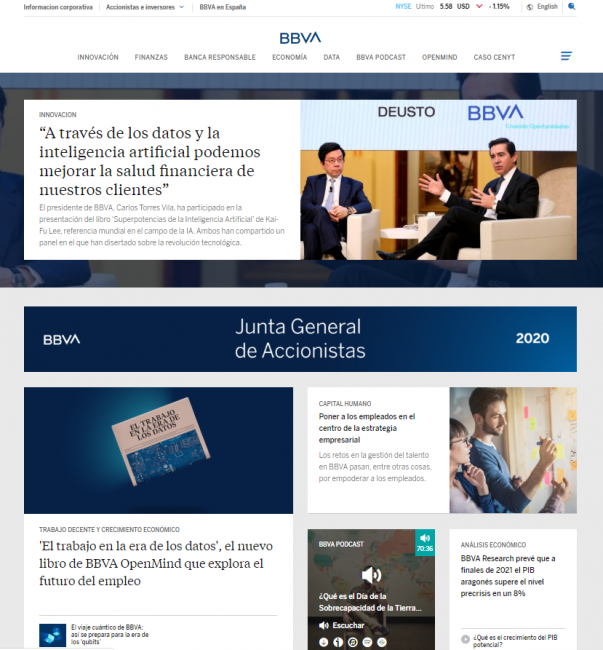Open BBVA en España link
This screenshot has width=603, height=650.
coord(222,6)
